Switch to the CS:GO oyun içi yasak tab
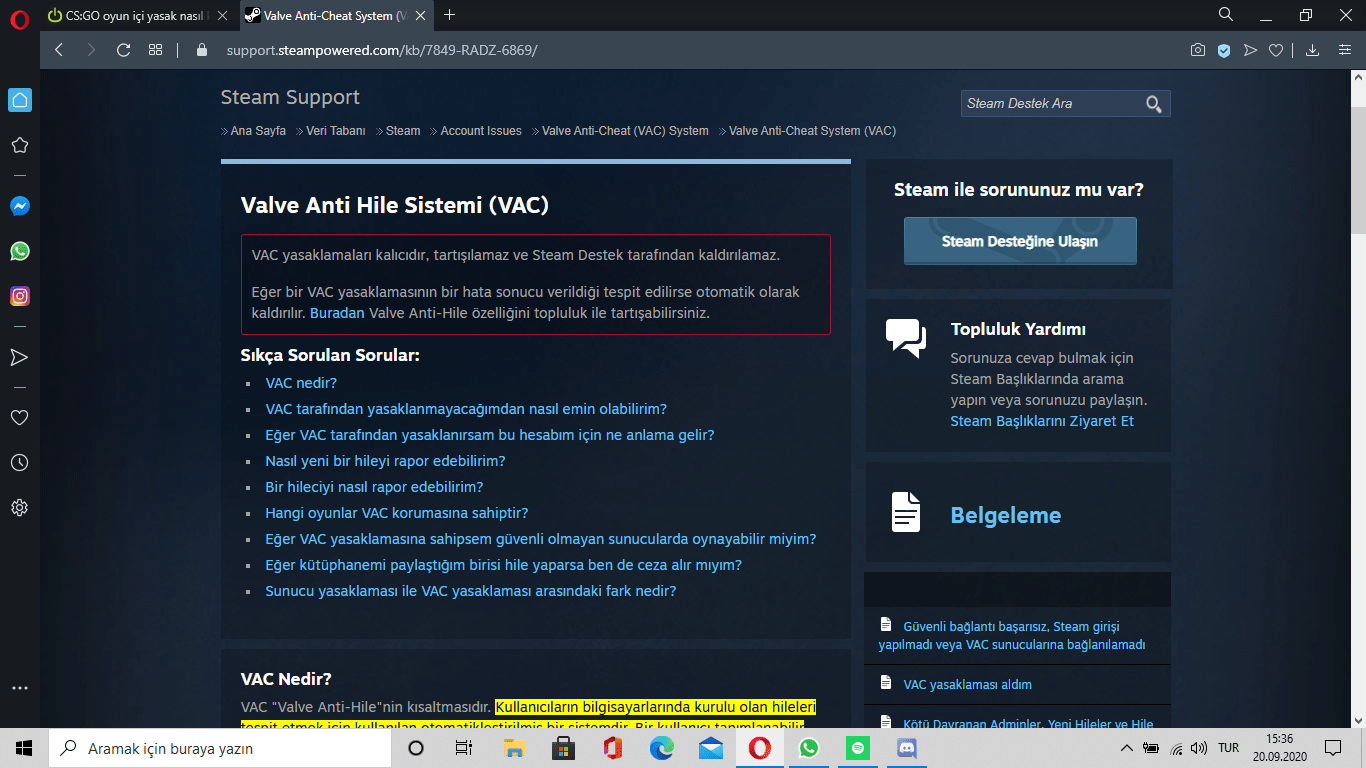Viewport: 1366px width, 768px height. (x=138, y=15)
